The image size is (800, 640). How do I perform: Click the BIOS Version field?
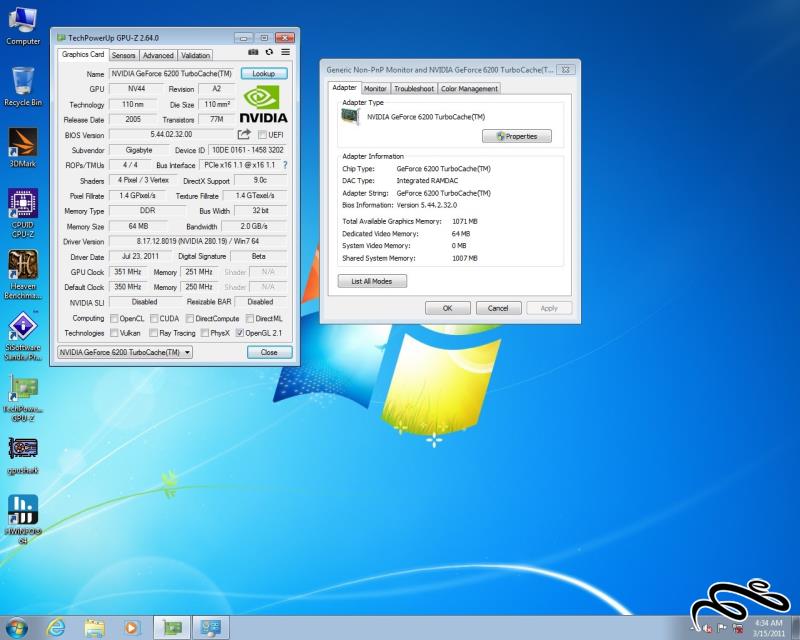click(171, 134)
